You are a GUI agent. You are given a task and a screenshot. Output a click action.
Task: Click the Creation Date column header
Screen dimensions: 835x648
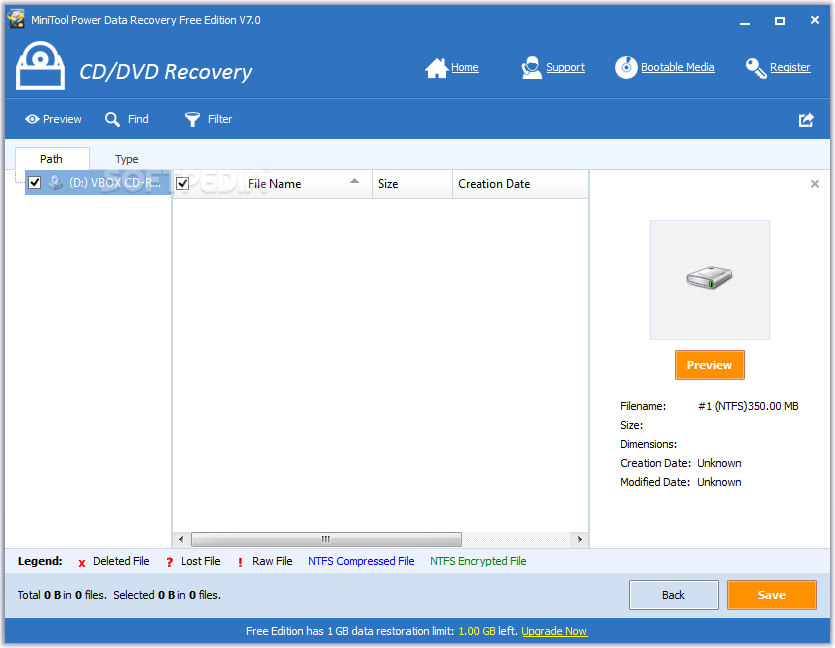click(x=520, y=184)
